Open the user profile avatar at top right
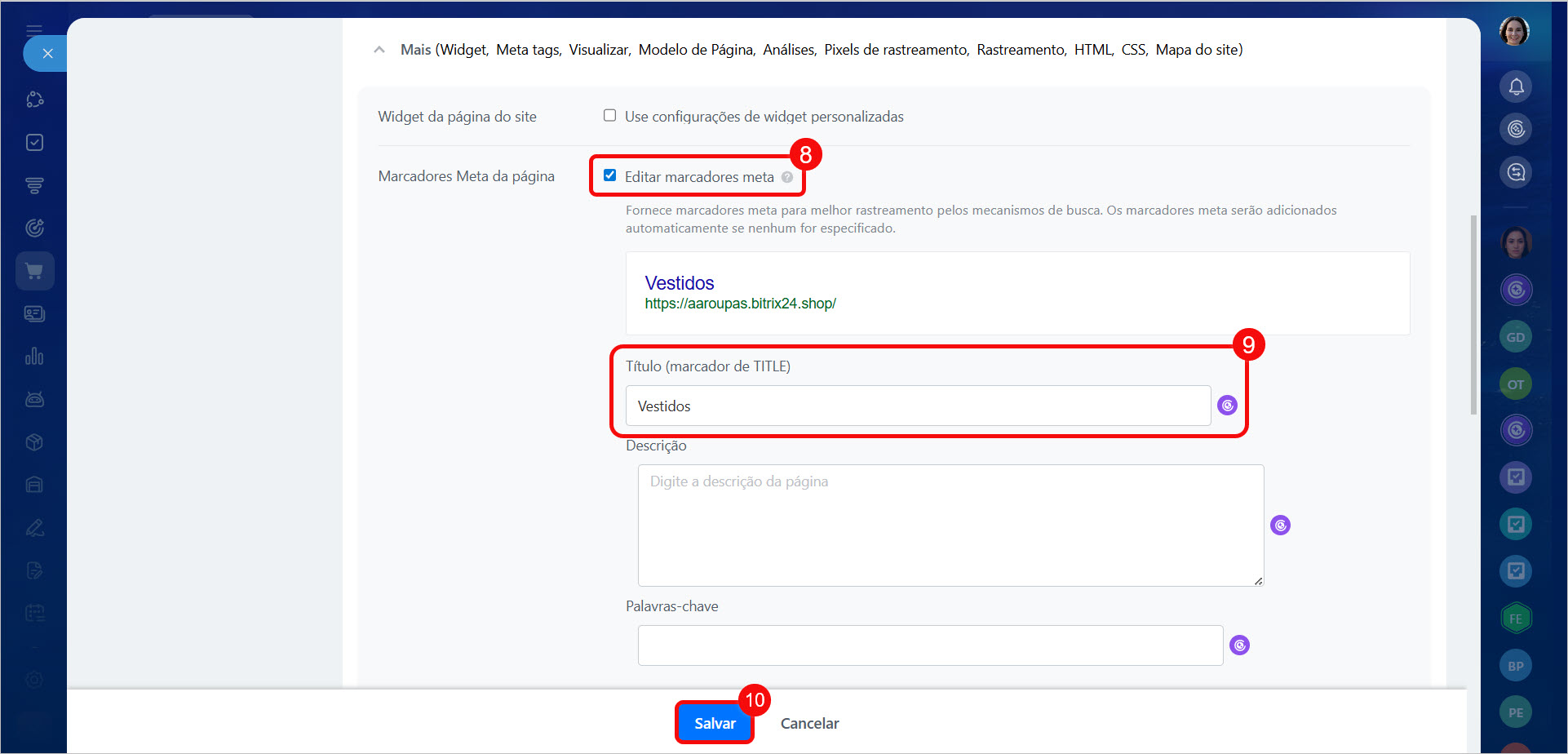Screen dimensions: 1568x754 point(1514,32)
